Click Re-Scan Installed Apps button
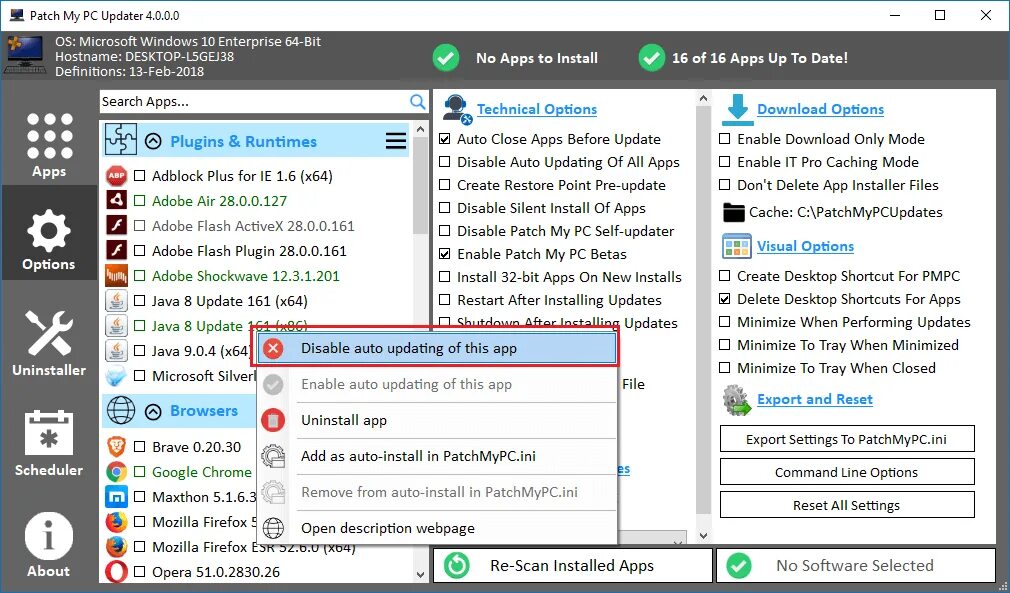 (x=572, y=565)
